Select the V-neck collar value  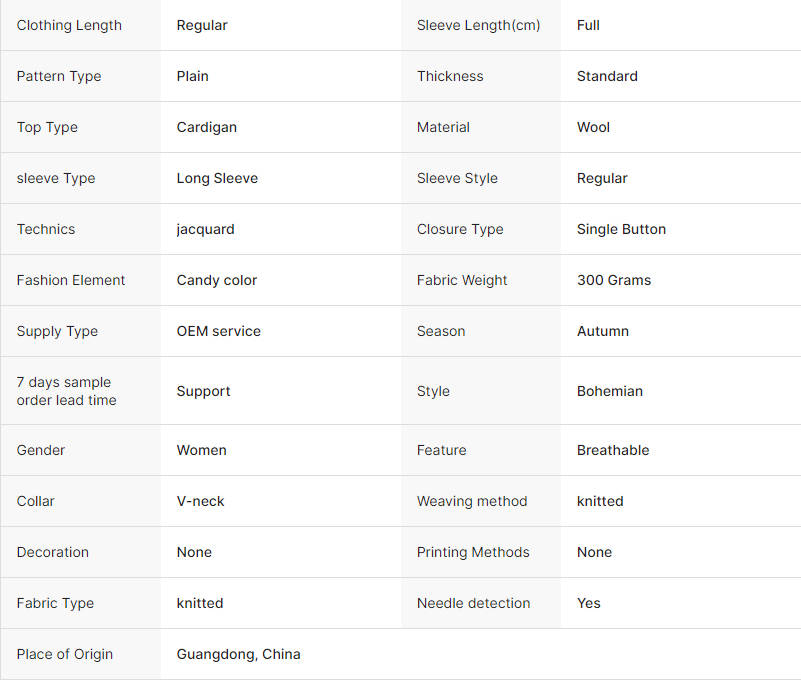[200, 501]
